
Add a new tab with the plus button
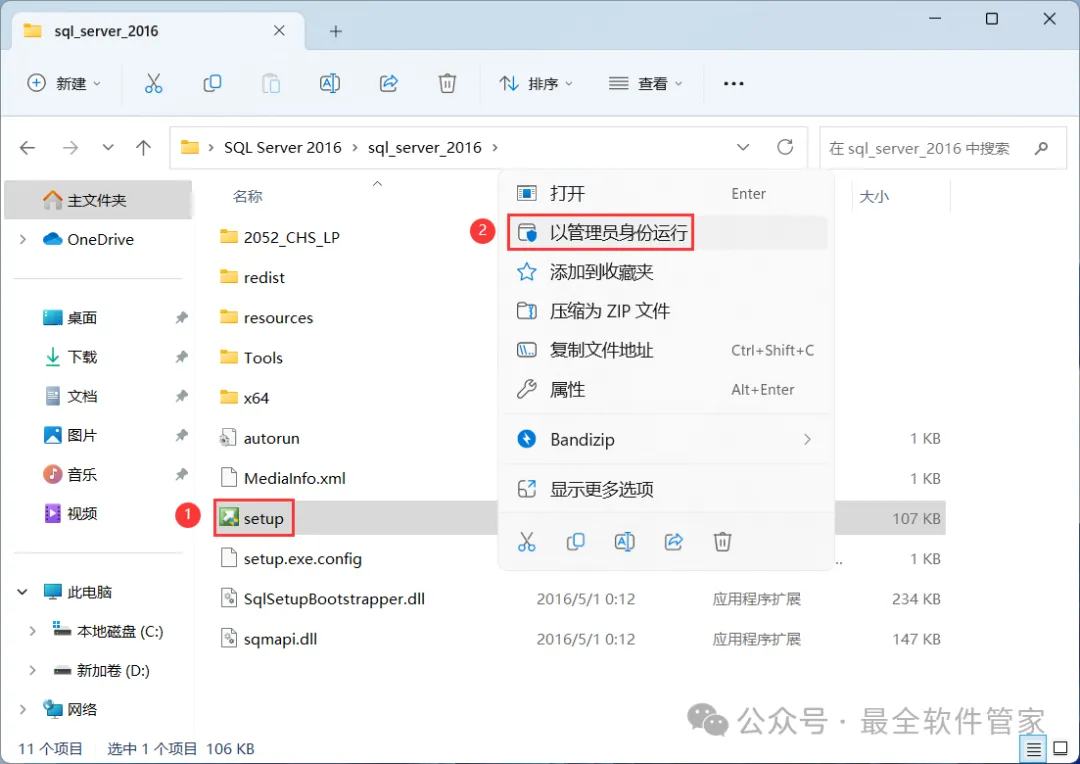[x=335, y=31]
